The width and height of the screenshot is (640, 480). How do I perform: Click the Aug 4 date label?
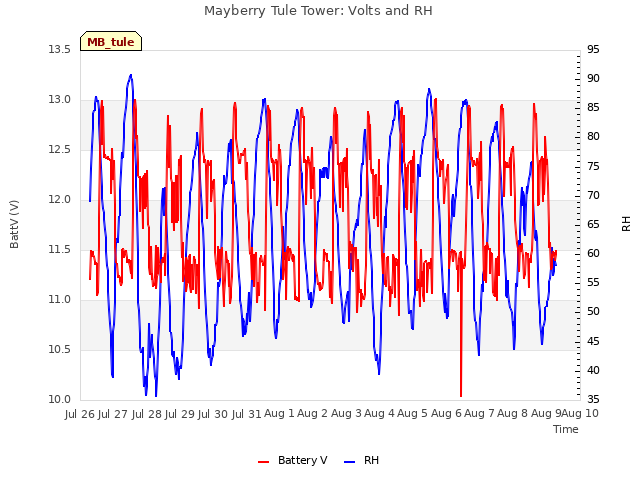[x=380, y=413]
